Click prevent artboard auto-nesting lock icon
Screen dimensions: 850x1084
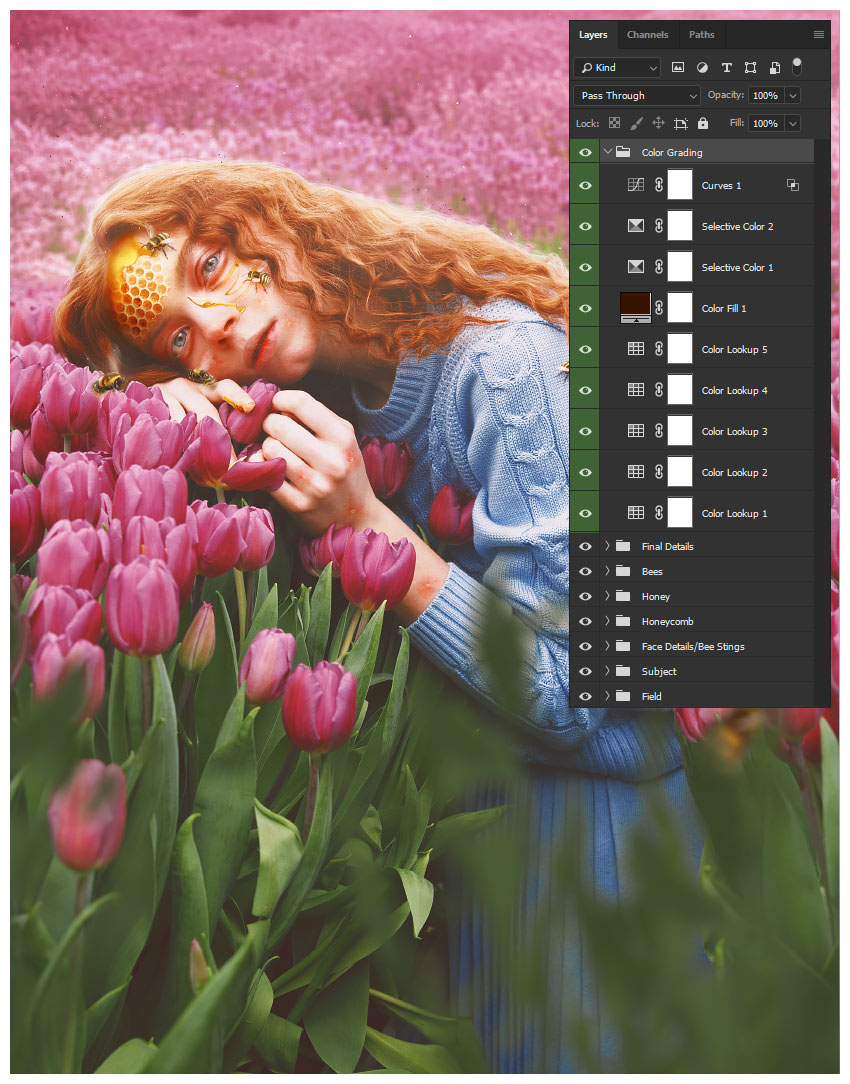(681, 124)
